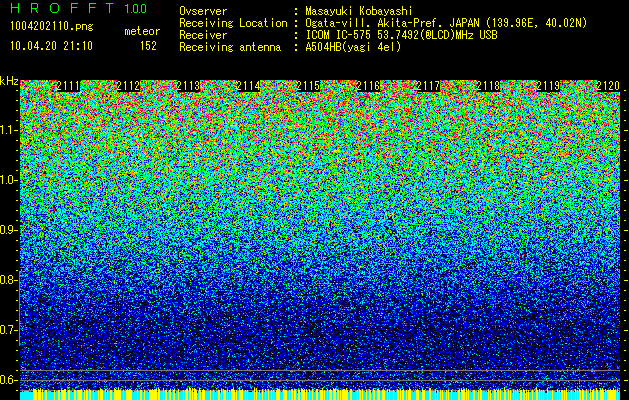Click time marker 2113
The image size is (629, 400).
[x=188, y=86]
